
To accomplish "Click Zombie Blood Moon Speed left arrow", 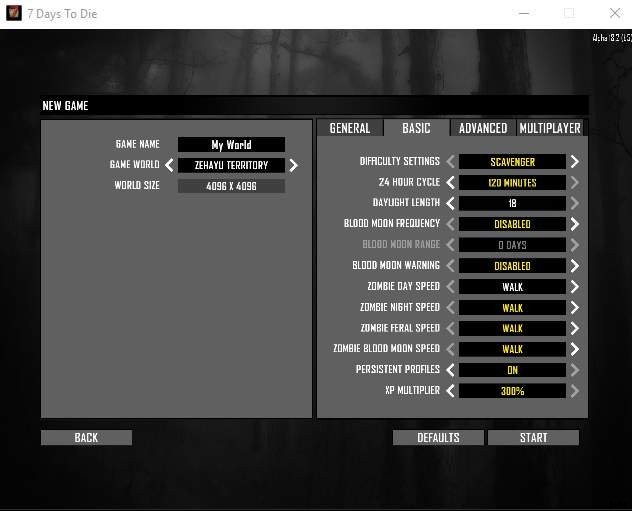I will click(x=450, y=349).
